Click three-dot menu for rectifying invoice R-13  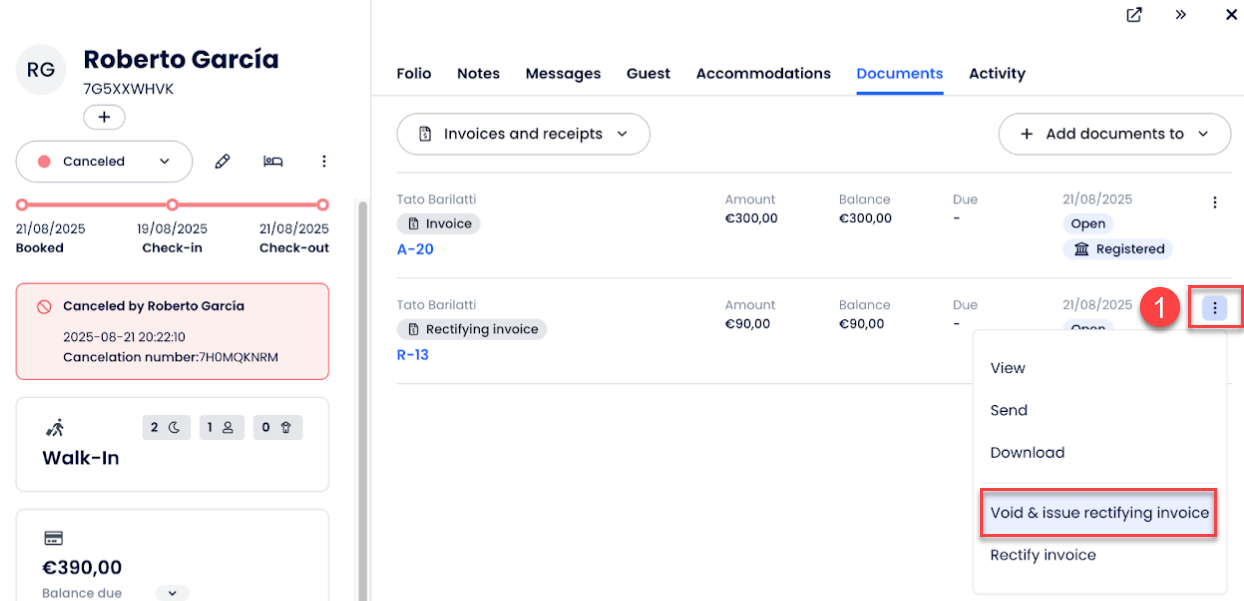pyautogui.click(x=1214, y=308)
